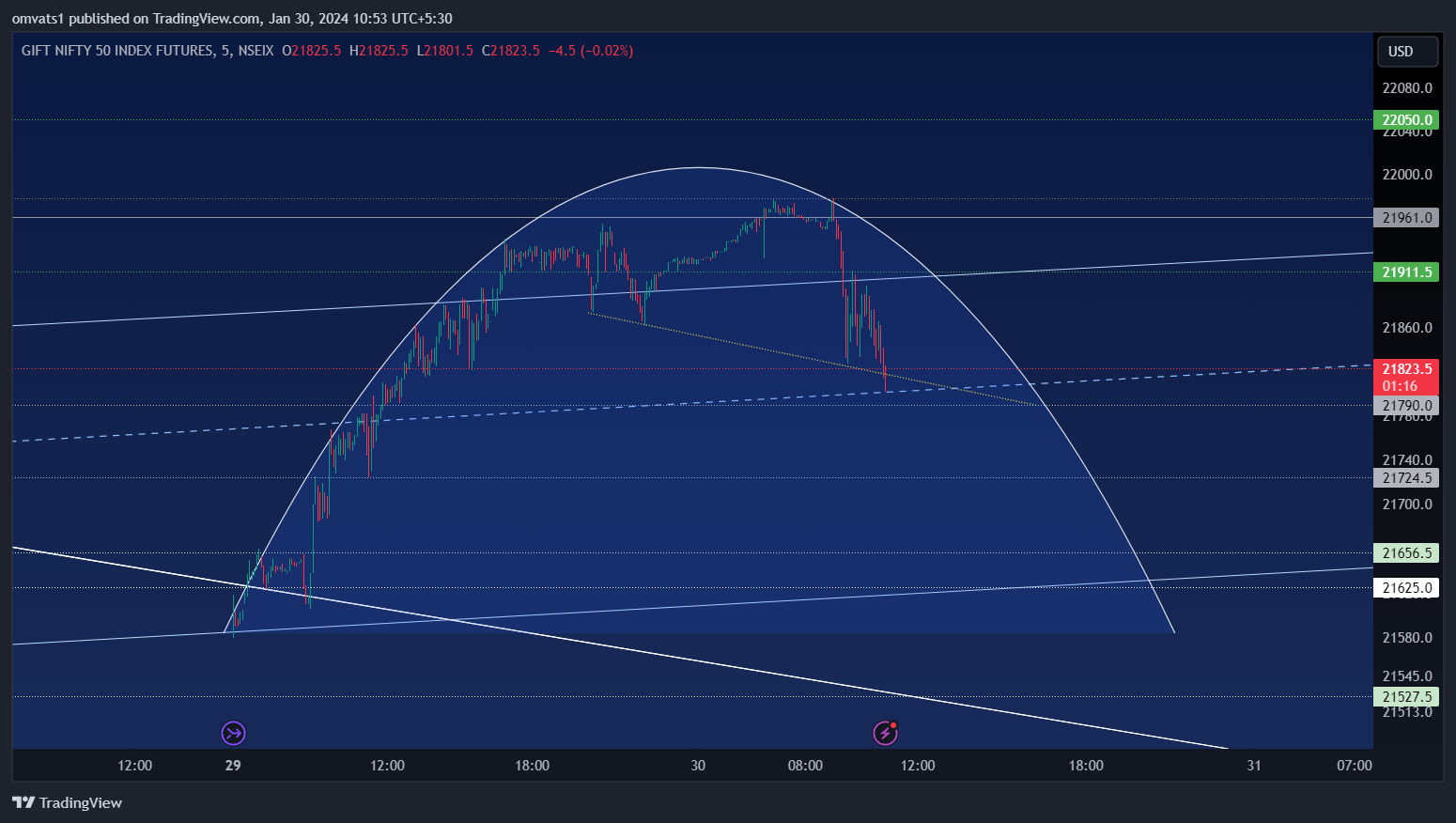Click date label 31 on time axis

pyautogui.click(x=1254, y=766)
